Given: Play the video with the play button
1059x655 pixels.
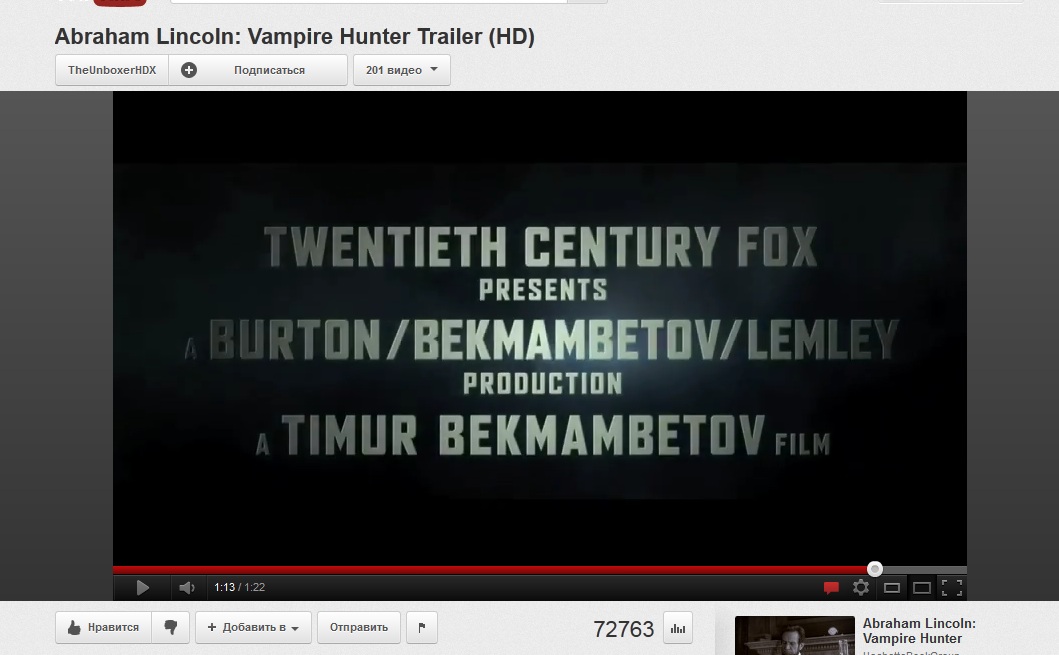Looking at the screenshot, I should tap(143, 587).
